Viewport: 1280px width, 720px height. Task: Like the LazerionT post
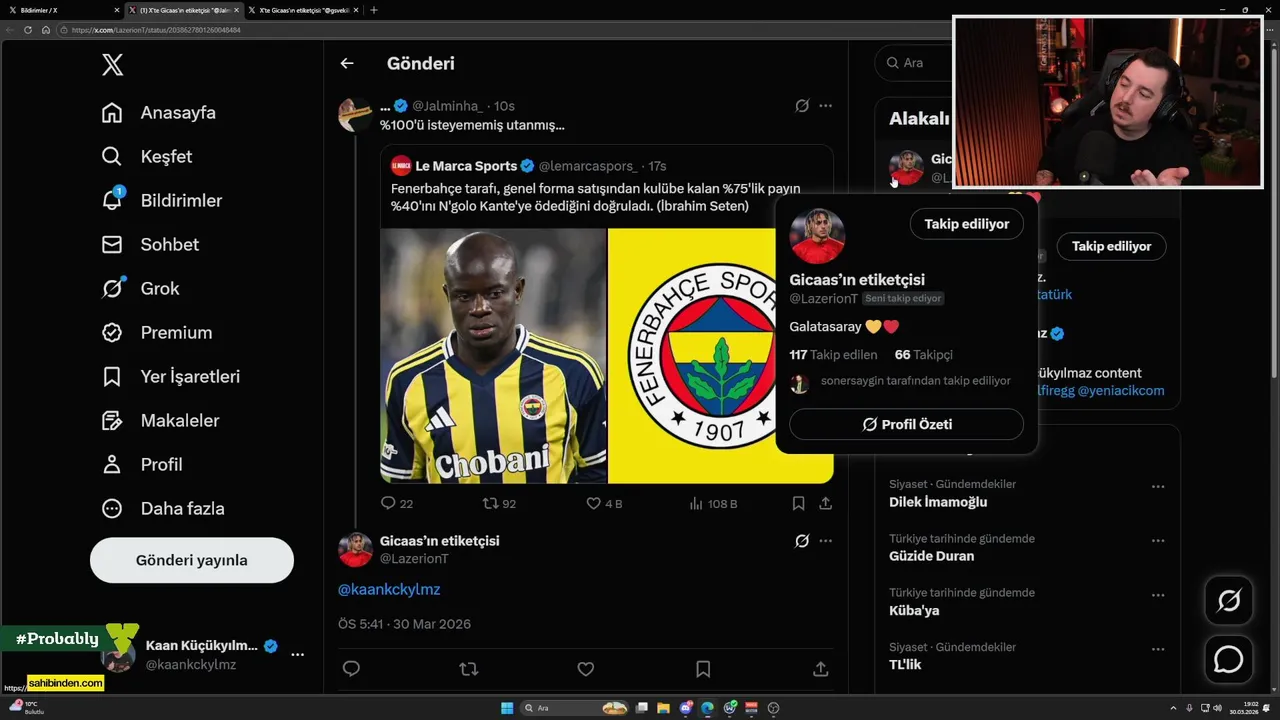(x=586, y=669)
